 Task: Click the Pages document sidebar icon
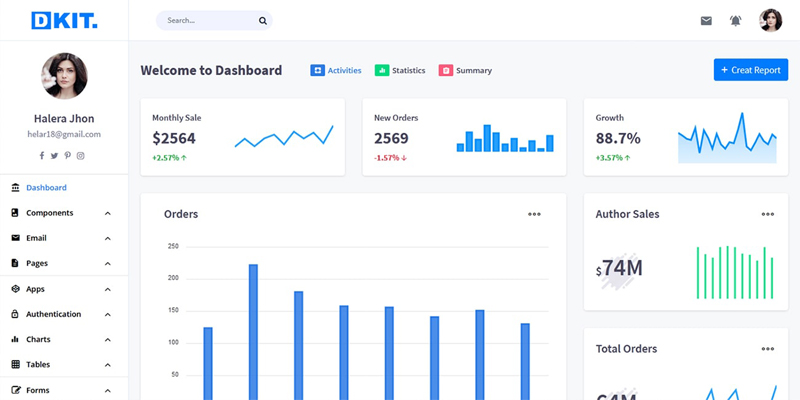point(15,263)
